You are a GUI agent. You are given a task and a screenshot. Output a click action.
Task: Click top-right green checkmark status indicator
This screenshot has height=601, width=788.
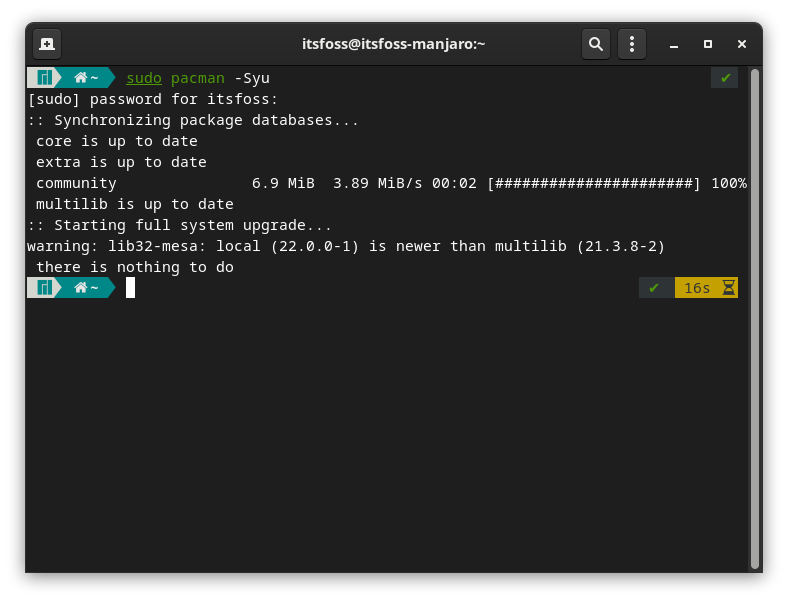pyautogui.click(x=725, y=78)
